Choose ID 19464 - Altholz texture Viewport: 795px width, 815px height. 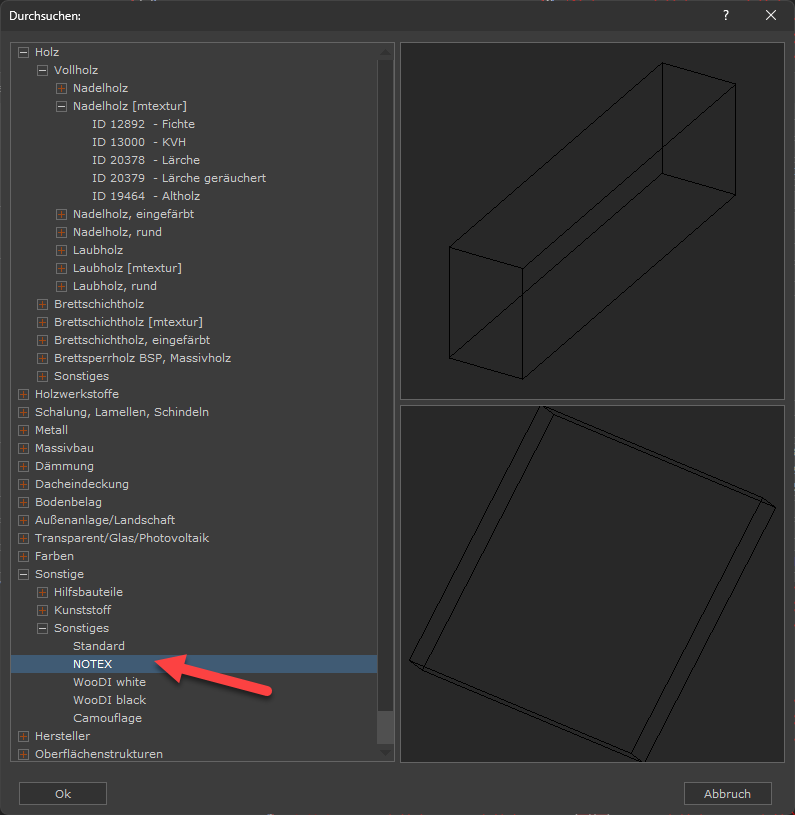145,196
